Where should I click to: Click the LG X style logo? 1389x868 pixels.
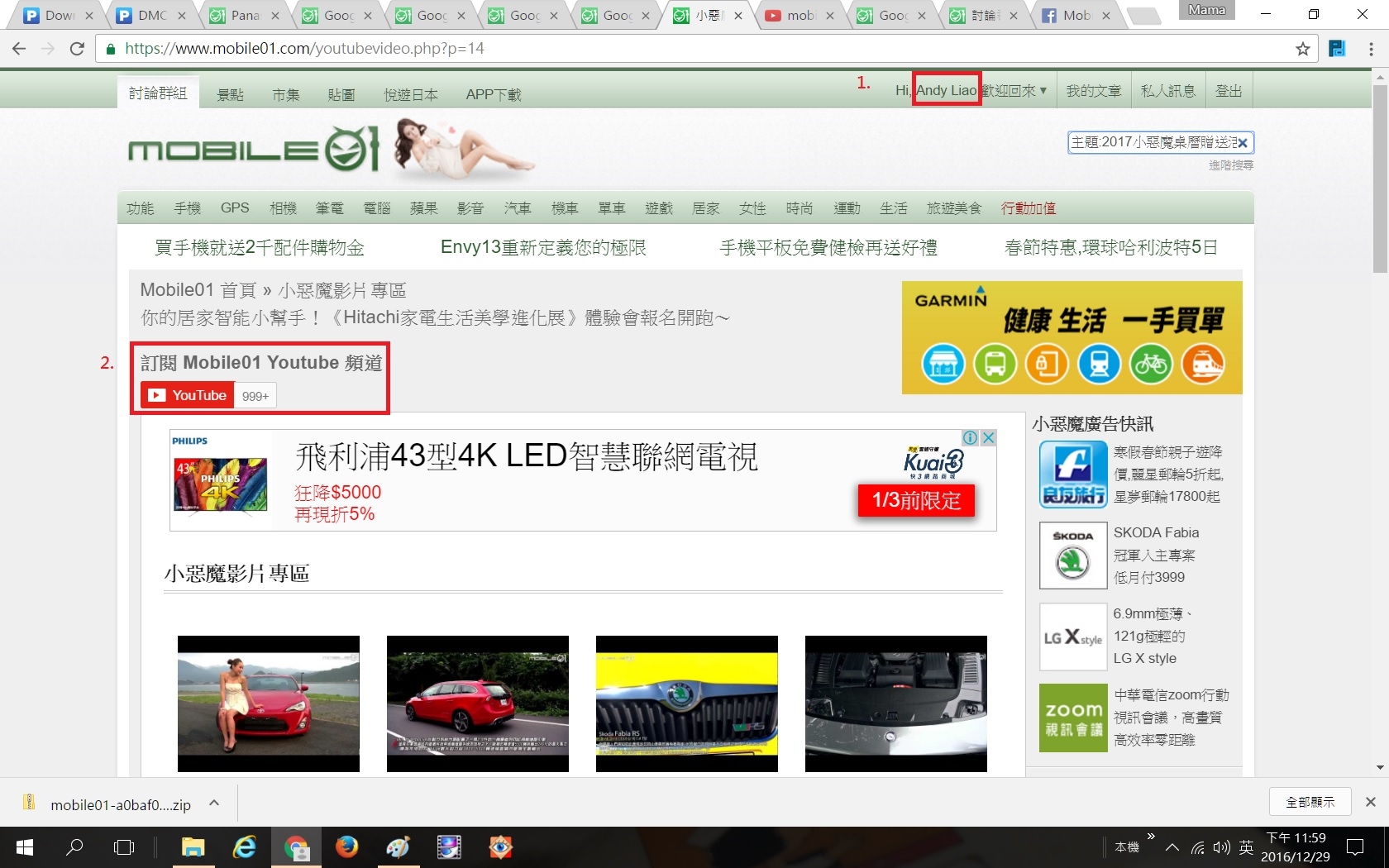coord(1072,637)
